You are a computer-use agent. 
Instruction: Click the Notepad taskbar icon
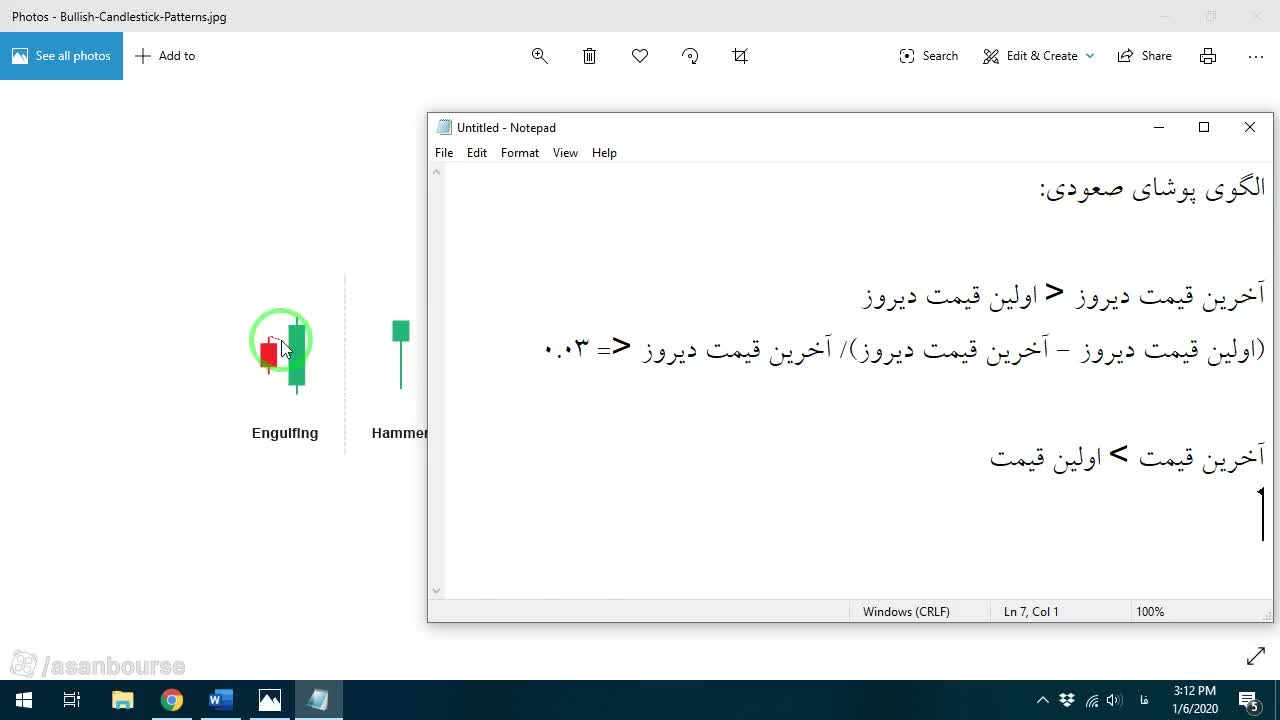pos(319,700)
